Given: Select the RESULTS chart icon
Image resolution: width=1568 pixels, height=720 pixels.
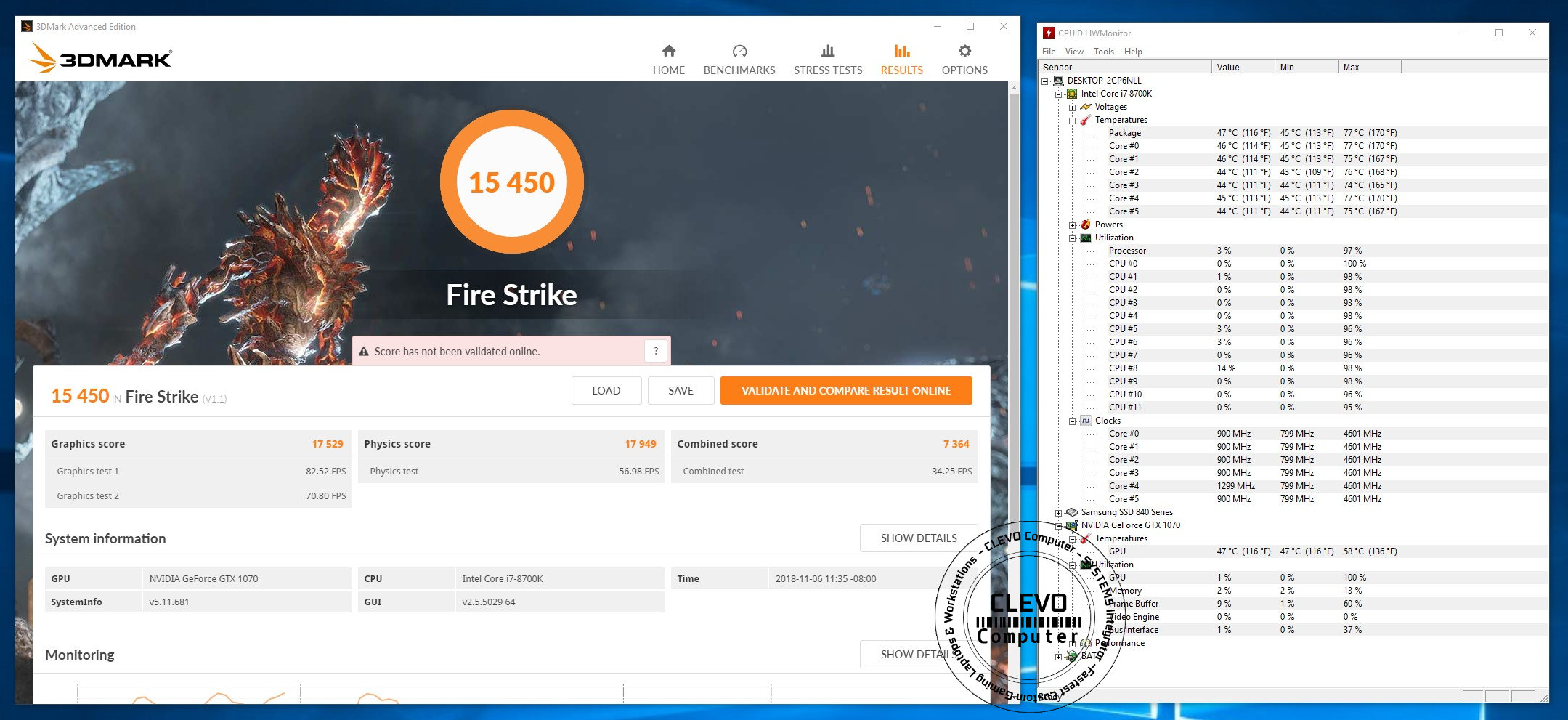Looking at the screenshot, I should point(901,51).
